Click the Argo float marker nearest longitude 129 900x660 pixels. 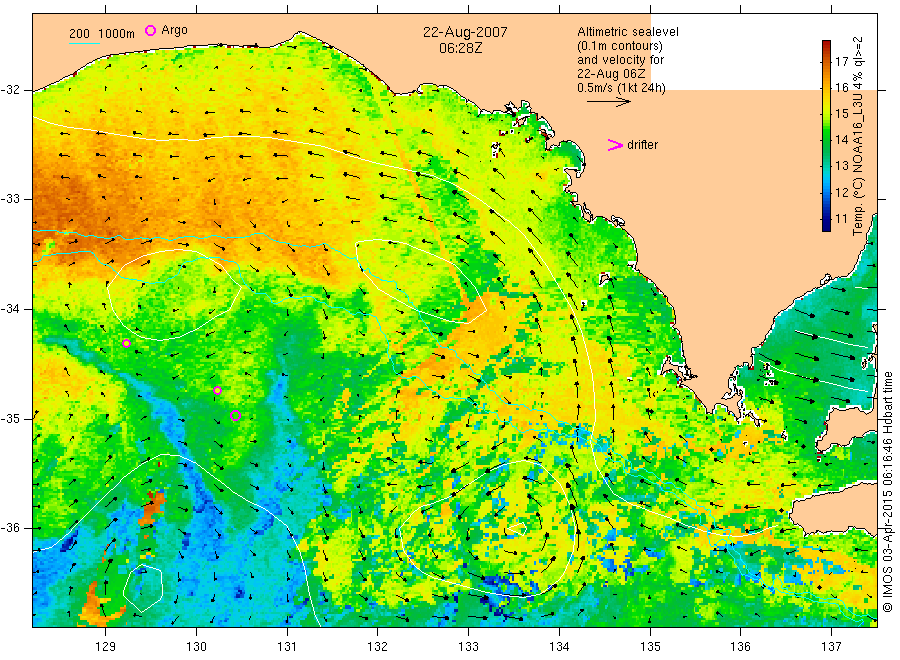[x=126, y=343]
